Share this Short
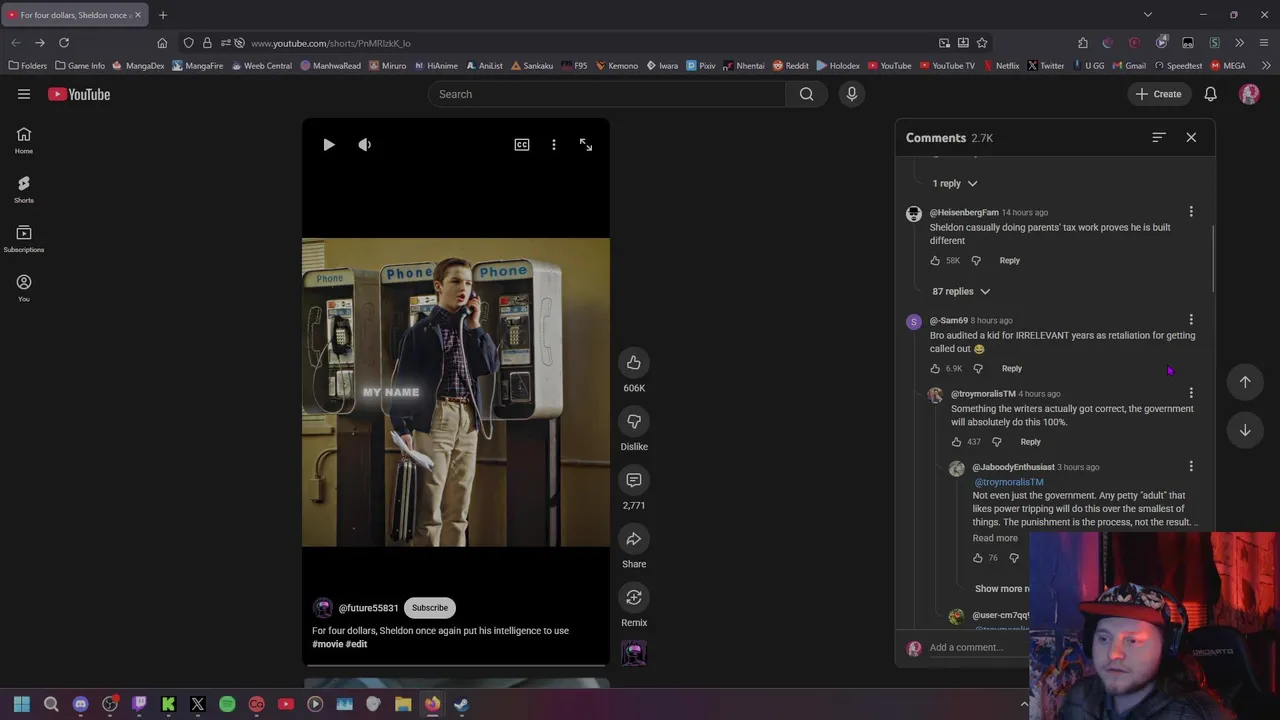This screenshot has height=720, width=1280. pos(634,539)
